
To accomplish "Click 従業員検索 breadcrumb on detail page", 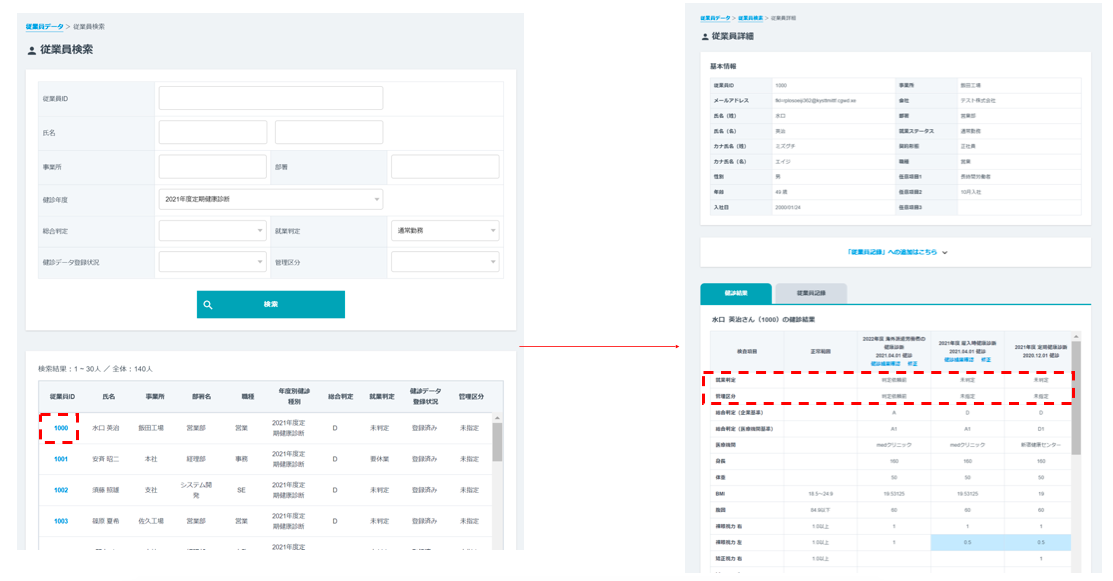I will tap(745, 18).
